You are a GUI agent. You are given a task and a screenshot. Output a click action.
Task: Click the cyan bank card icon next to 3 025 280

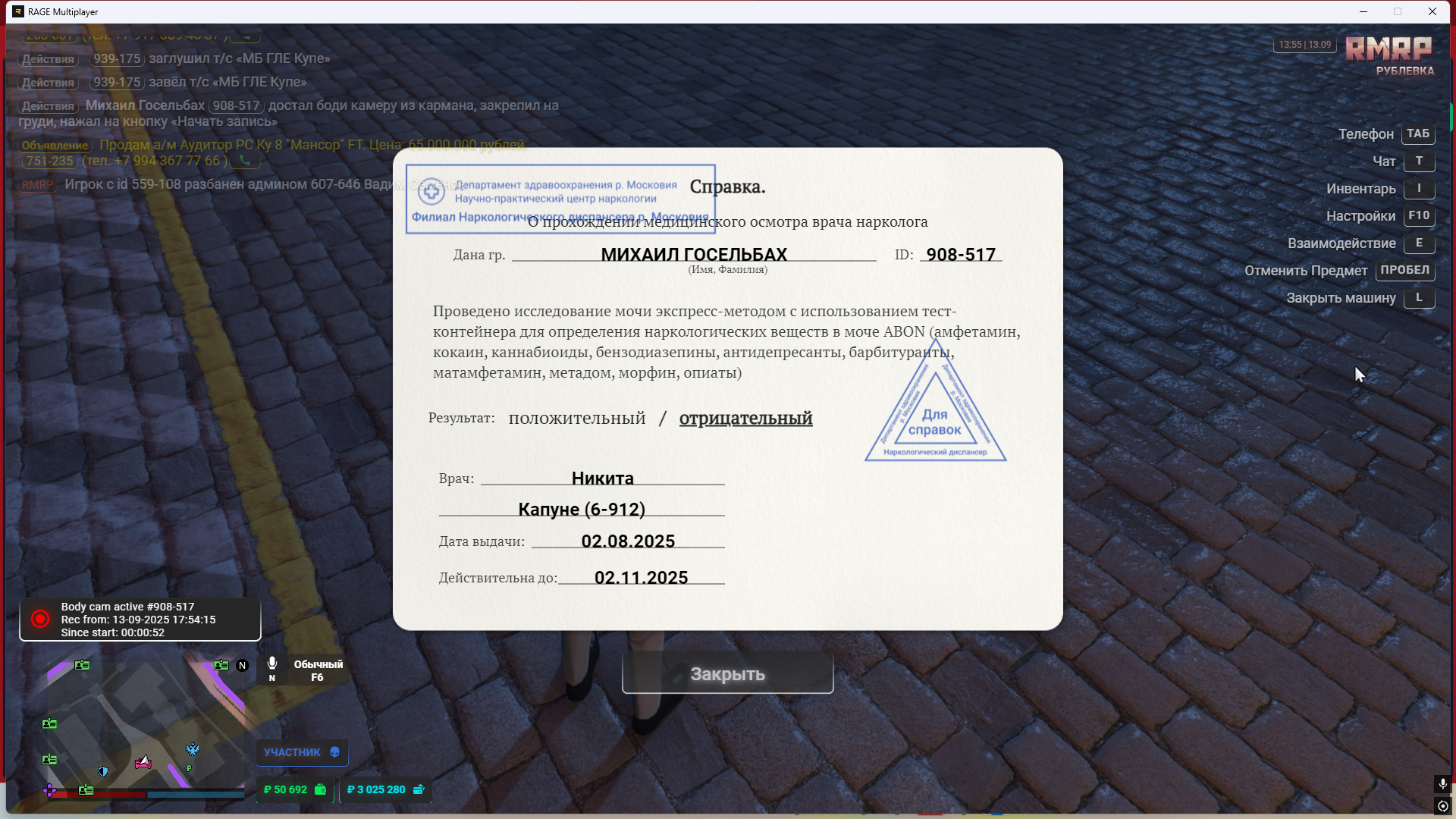pos(418,789)
